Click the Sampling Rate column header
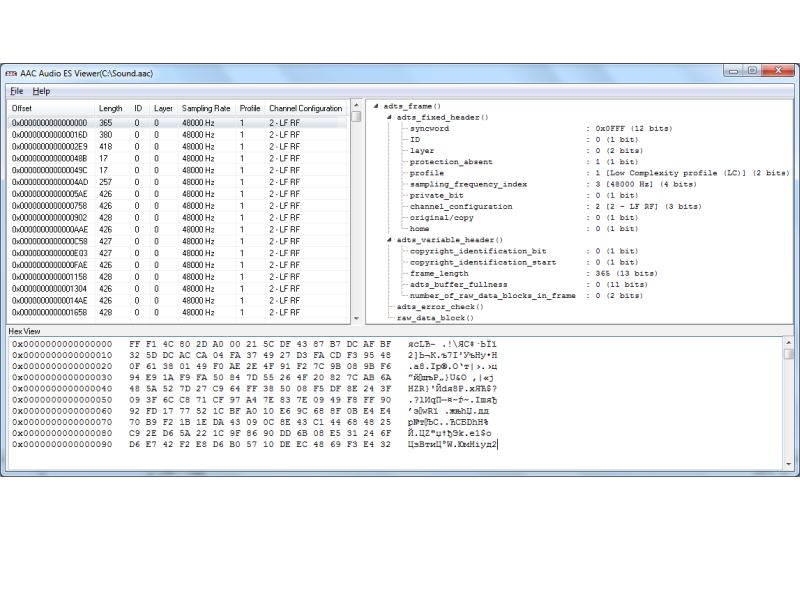 point(207,108)
